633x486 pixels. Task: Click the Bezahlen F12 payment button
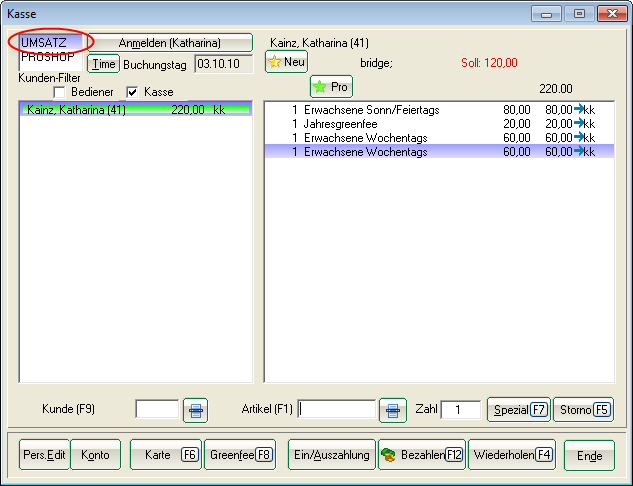(420, 455)
